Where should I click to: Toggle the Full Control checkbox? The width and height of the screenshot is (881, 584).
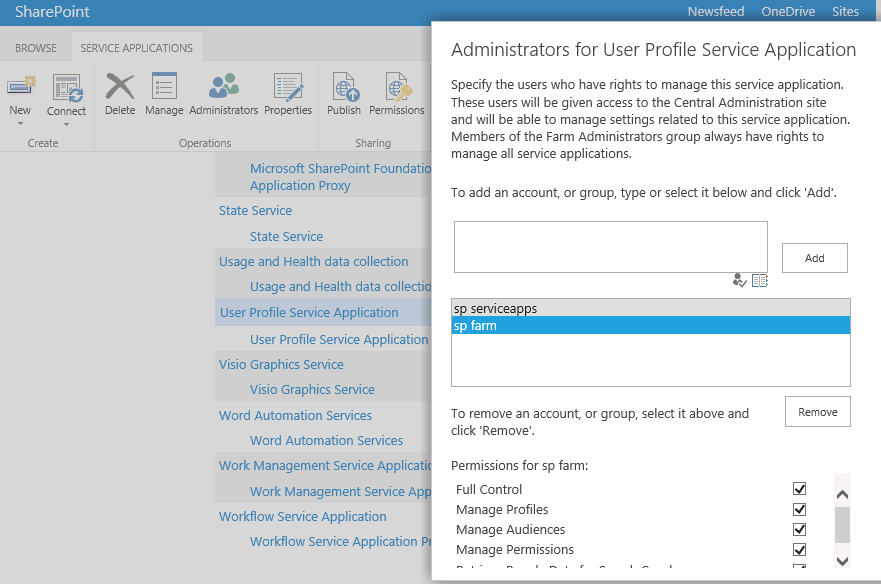pos(800,488)
